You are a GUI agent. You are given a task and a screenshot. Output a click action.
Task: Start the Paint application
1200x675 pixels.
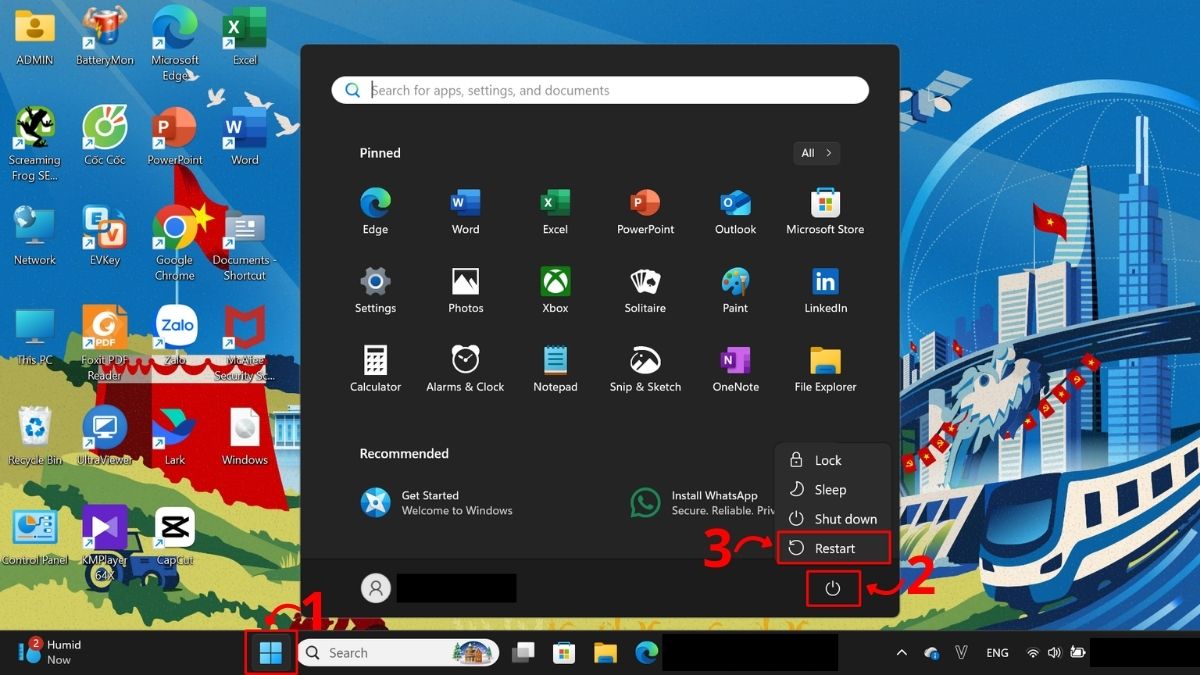(x=735, y=285)
